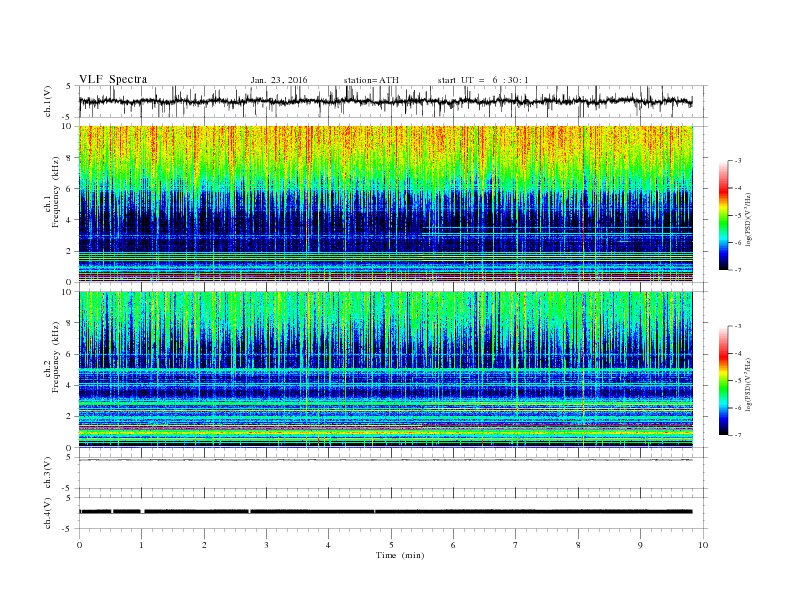
Task: Click the time axis tick label "5"
Action: [x=391, y=545]
